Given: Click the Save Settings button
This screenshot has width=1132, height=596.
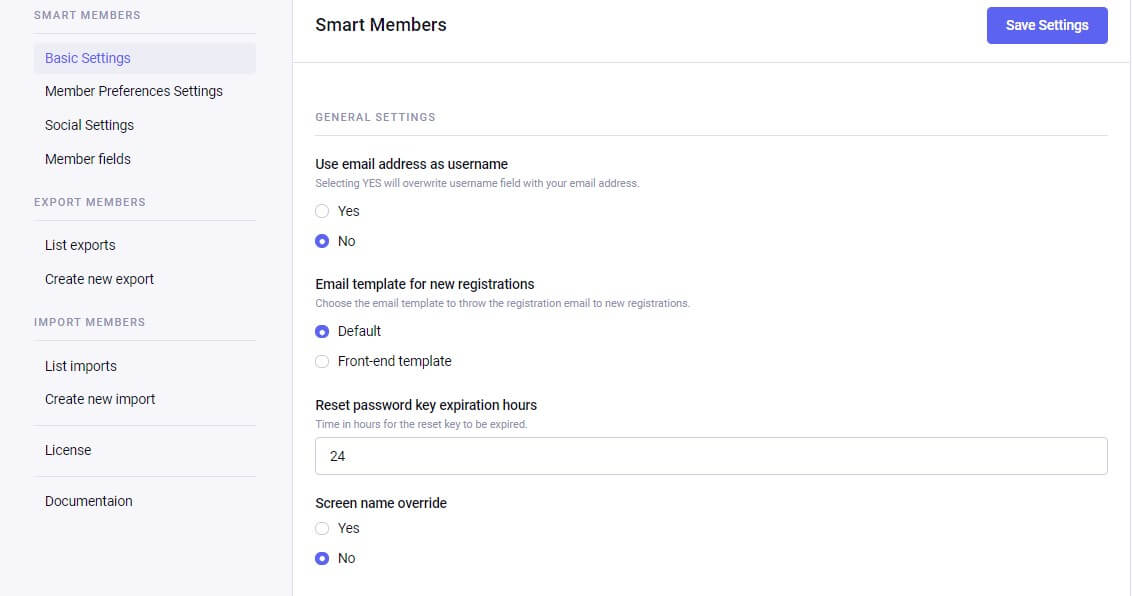Looking at the screenshot, I should click(1046, 25).
